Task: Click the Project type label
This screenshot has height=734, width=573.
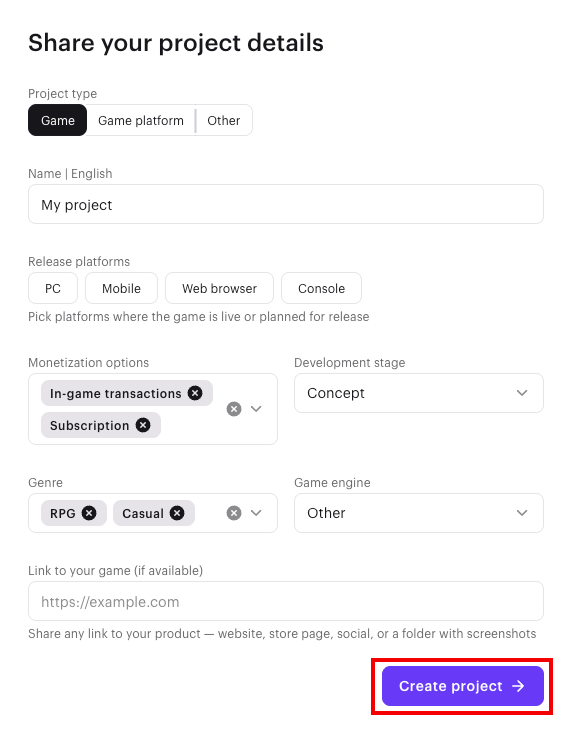Action: [x=62, y=93]
